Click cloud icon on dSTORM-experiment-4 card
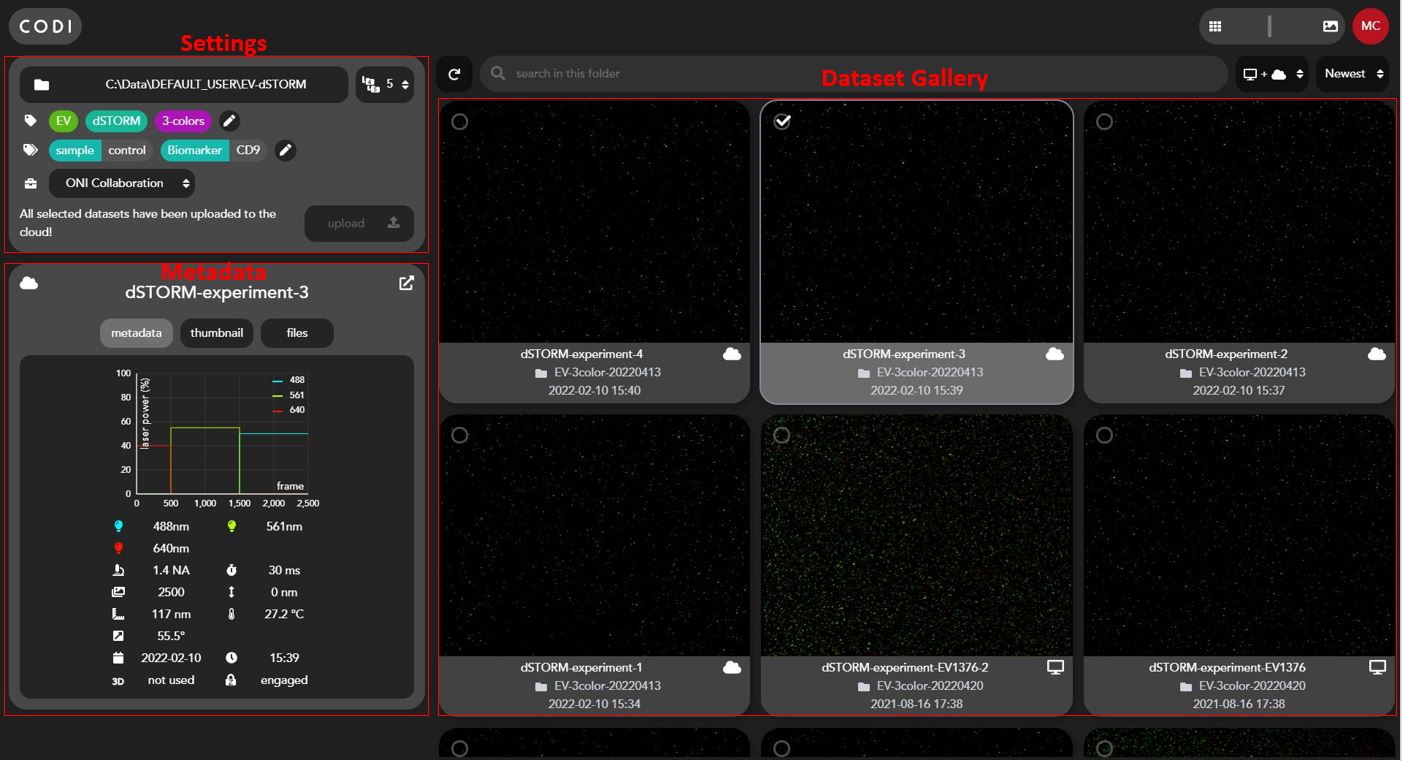This screenshot has width=1402, height=761. [x=732, y=354]
